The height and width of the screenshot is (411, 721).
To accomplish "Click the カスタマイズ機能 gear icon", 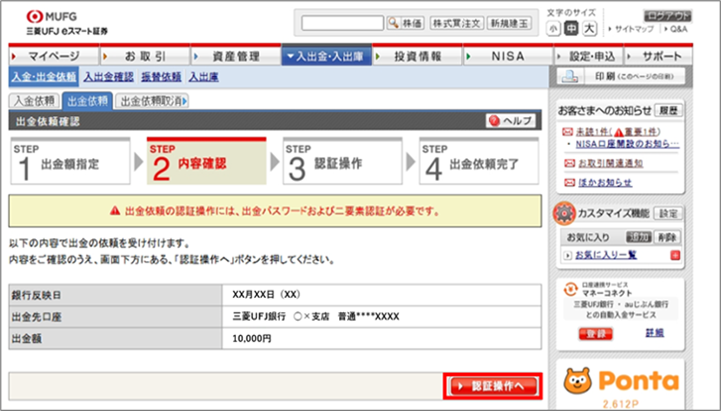I will (564, 213).
